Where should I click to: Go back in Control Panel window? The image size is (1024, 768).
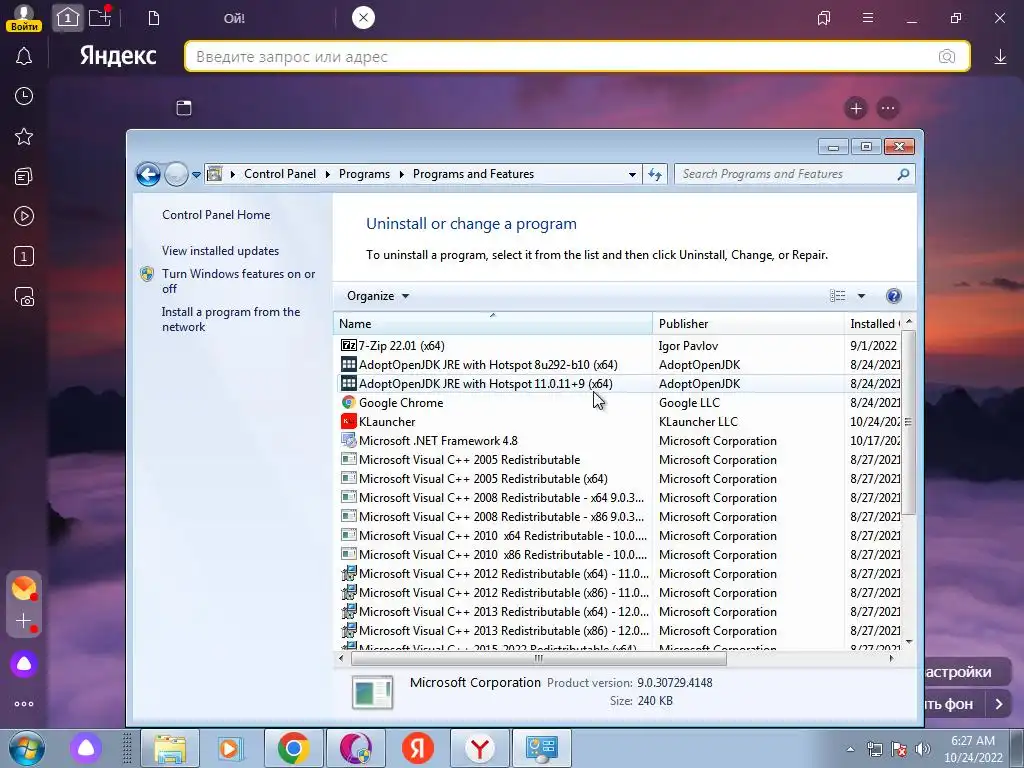(x=148, y=174)
